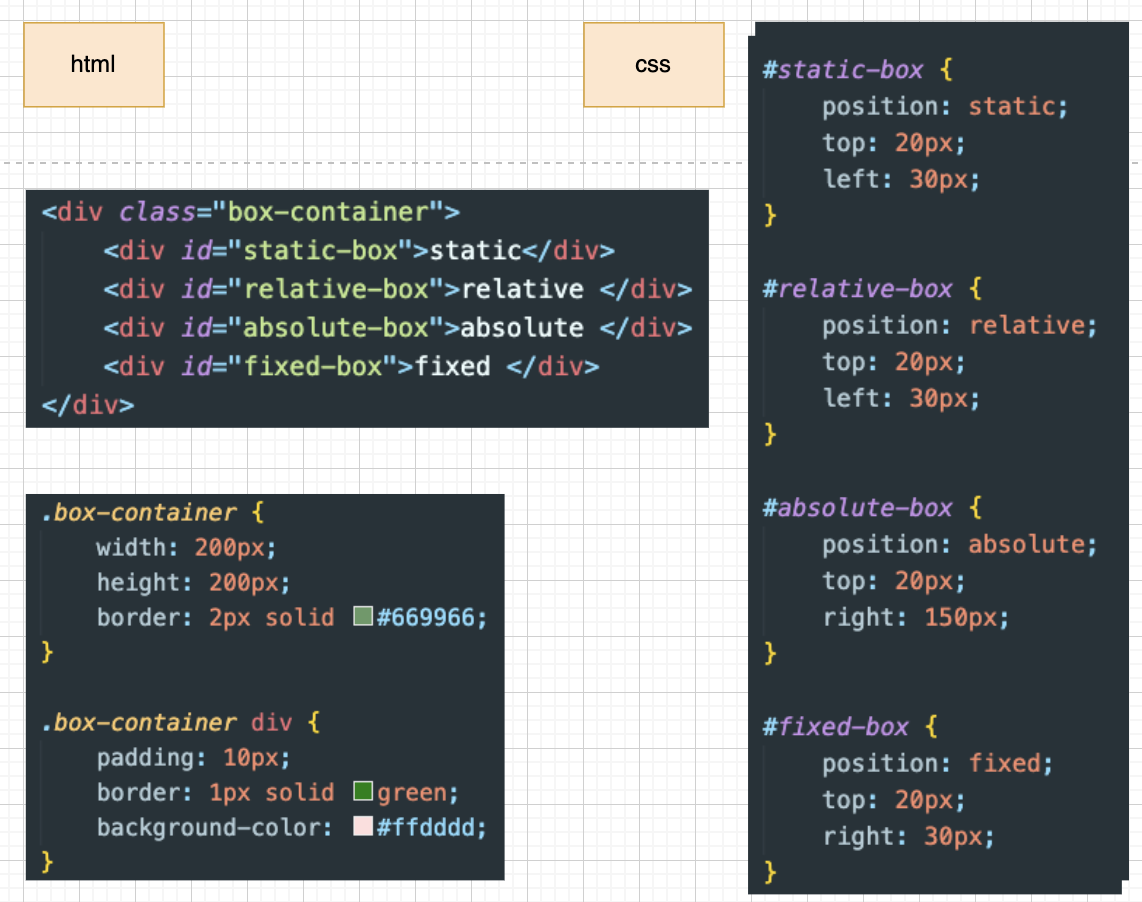This screenshot has width=1142, height=902.
Task: Click the absolute-box div line in html
Action: click(397, 328)
